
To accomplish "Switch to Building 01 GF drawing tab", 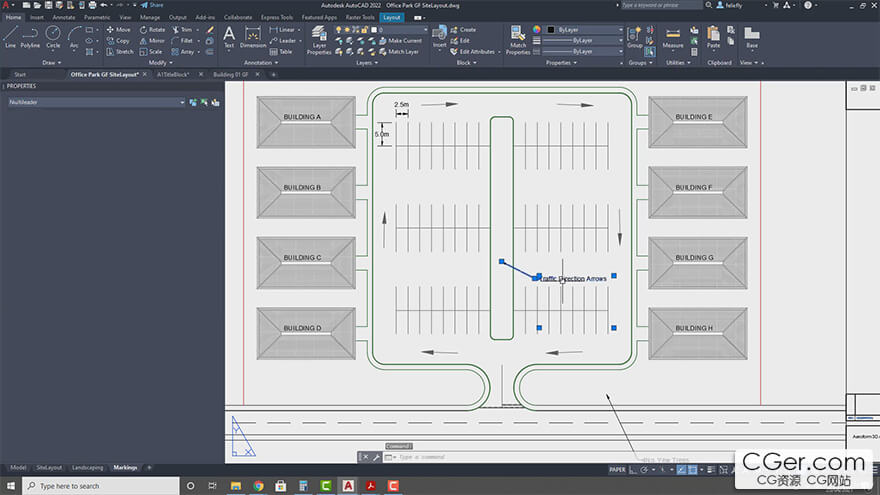I will [230, 74].
